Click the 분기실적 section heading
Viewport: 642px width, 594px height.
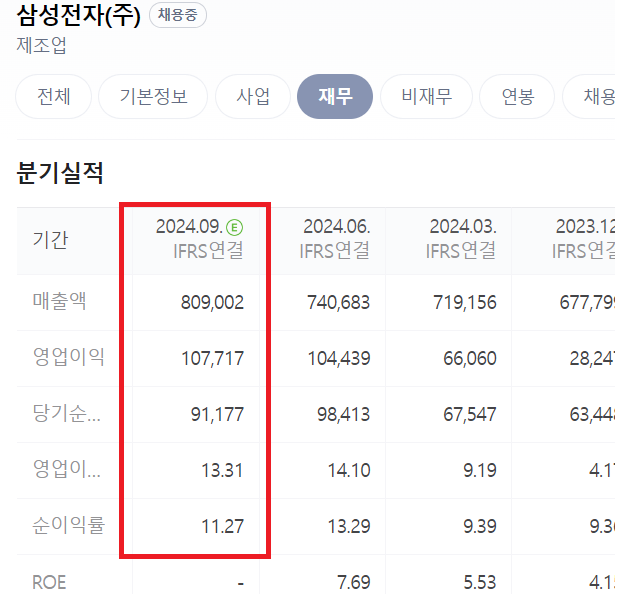[60, 173]
